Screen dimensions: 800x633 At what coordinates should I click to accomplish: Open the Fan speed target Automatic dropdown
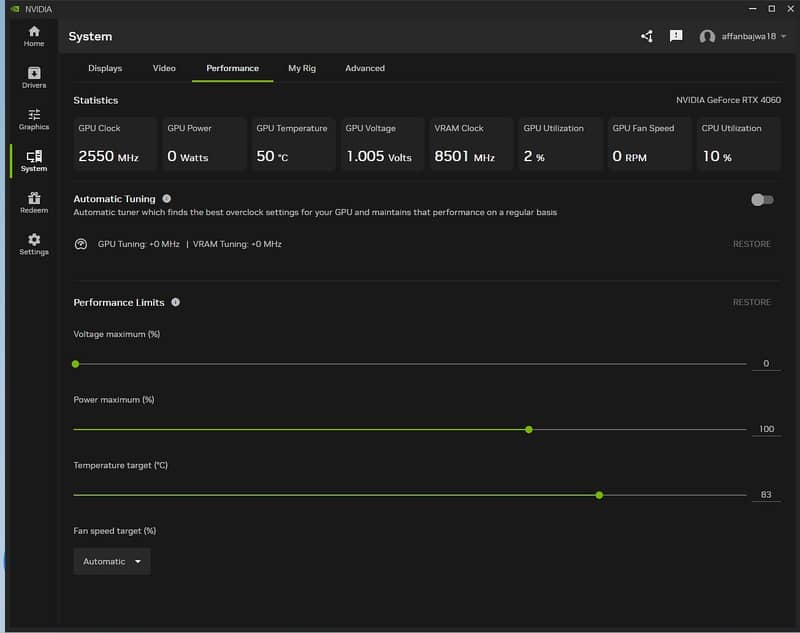pos(112,561)
